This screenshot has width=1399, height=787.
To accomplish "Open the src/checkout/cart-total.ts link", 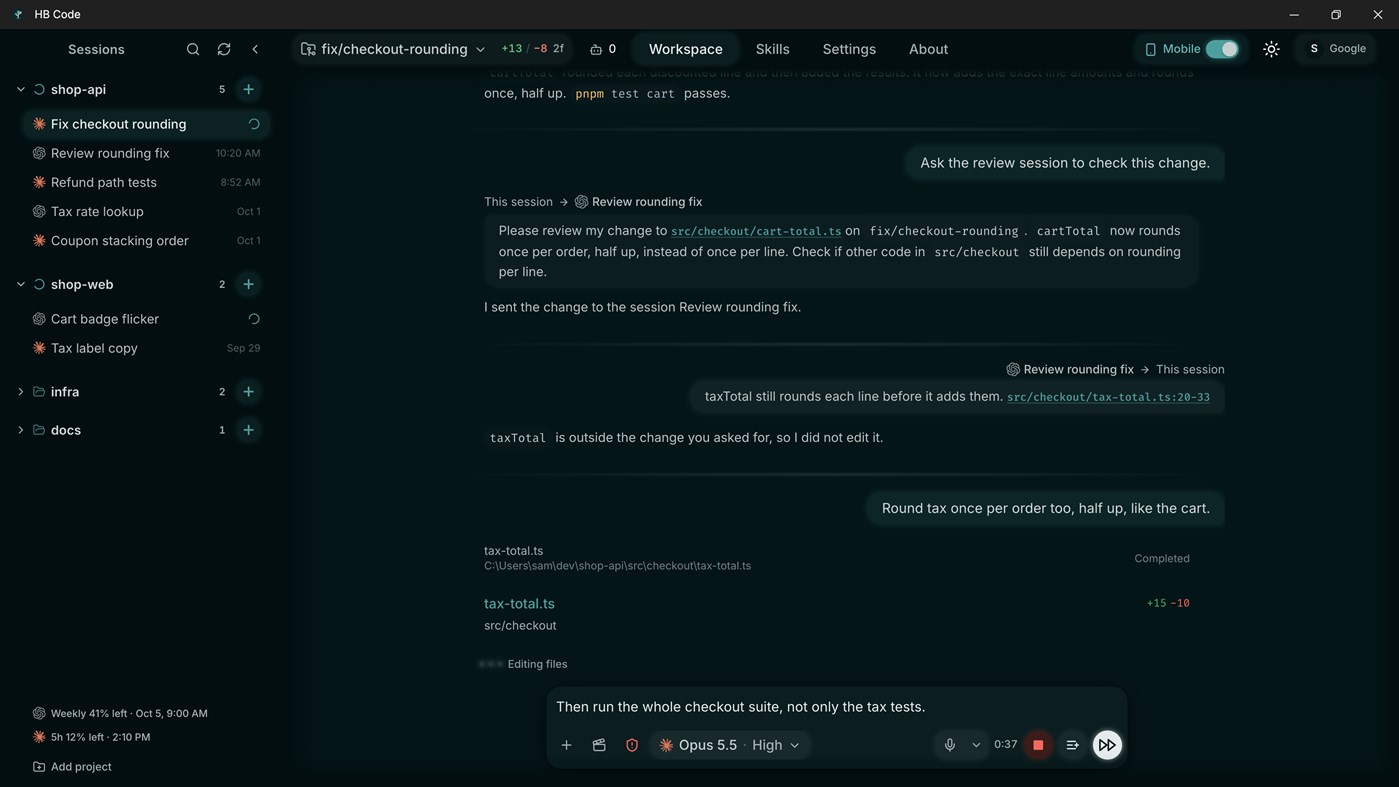I will (756, 231).
